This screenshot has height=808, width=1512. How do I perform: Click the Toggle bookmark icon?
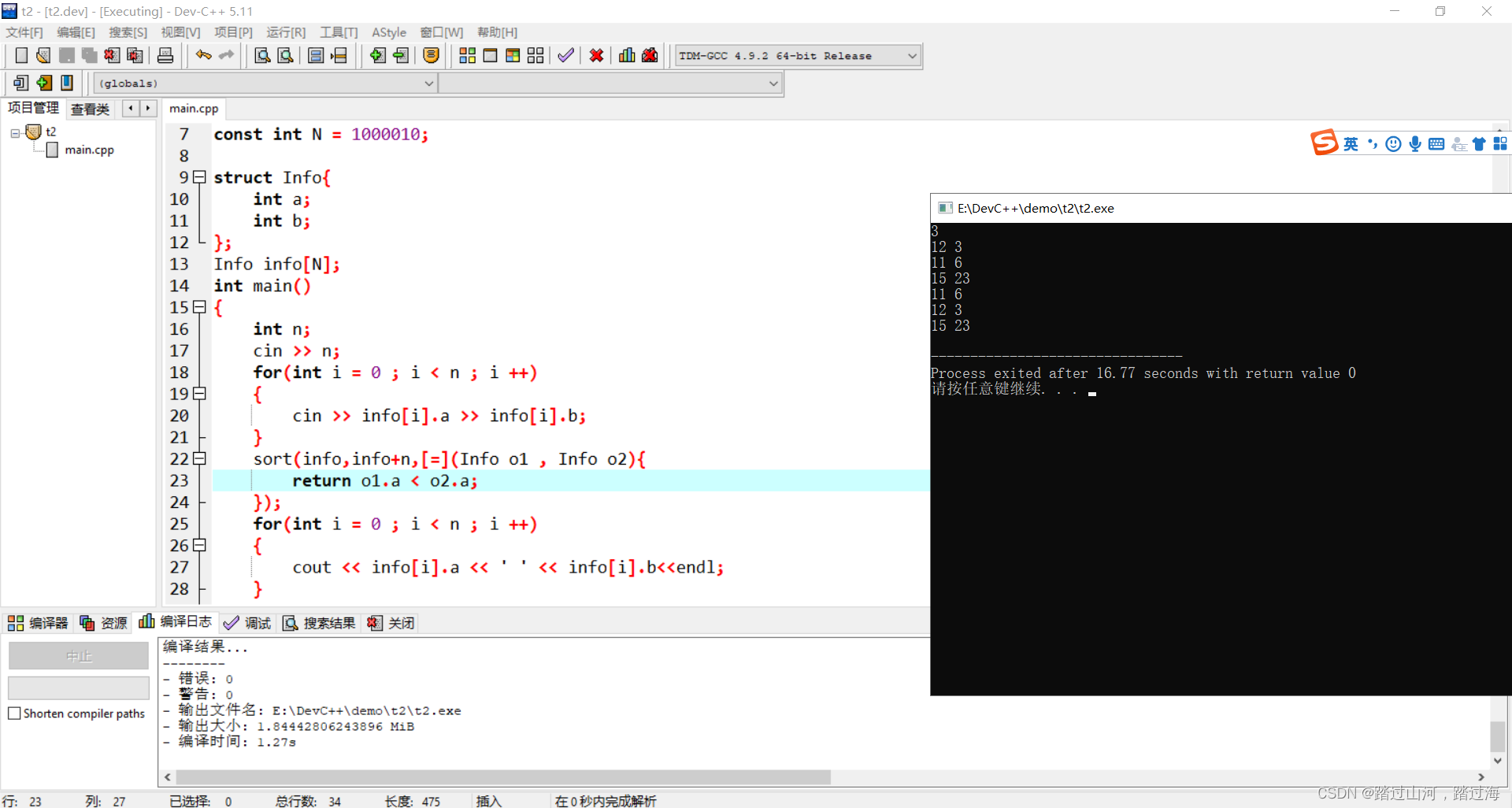coord(339,55)
